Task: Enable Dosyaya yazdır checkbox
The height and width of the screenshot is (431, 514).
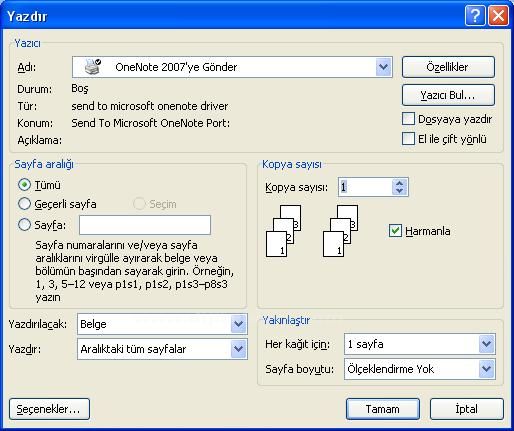Action: [408, 119]
